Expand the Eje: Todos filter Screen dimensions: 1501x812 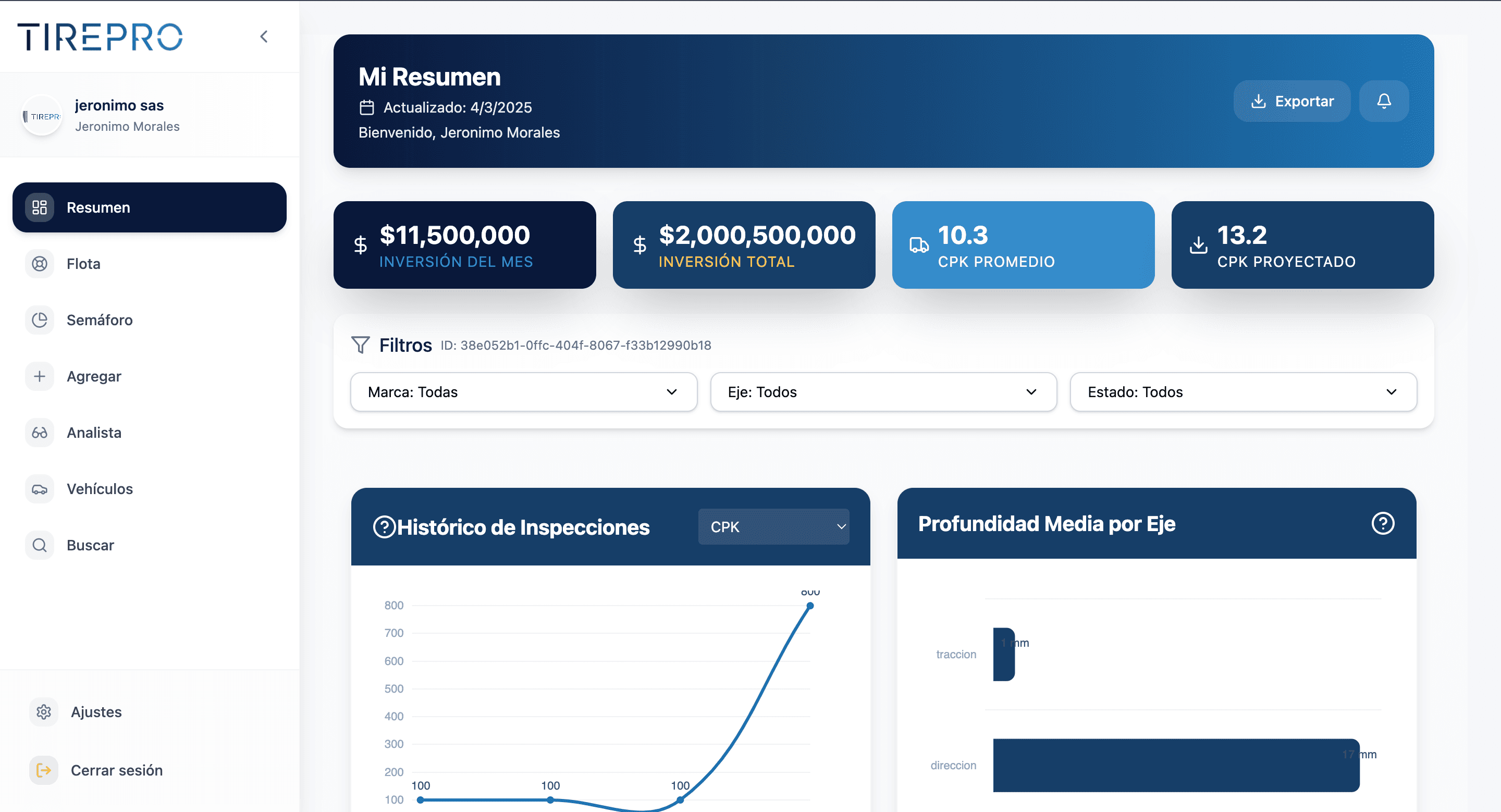[x=883, y=392]
